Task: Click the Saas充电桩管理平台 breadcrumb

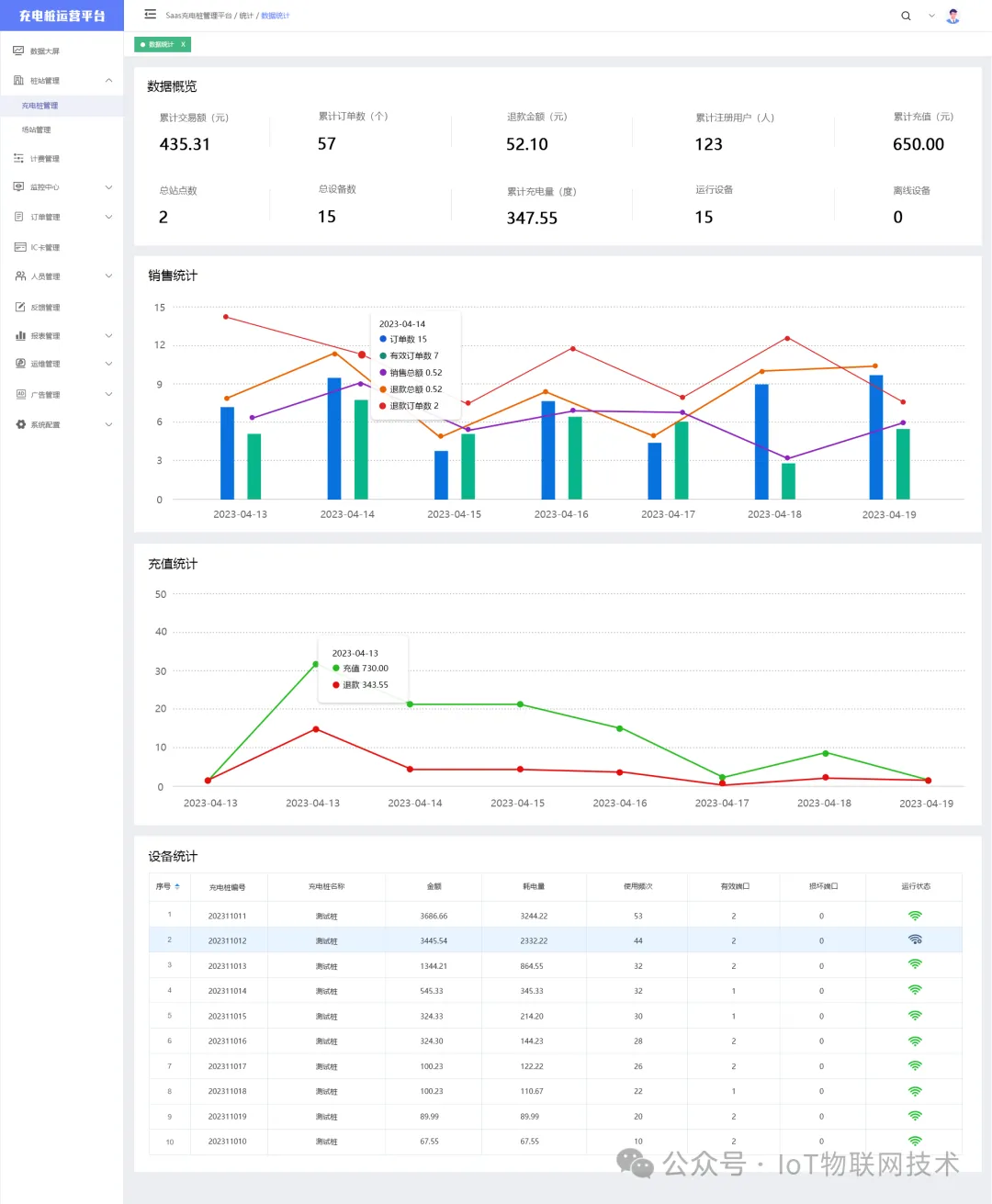Action: click(198, 16)
